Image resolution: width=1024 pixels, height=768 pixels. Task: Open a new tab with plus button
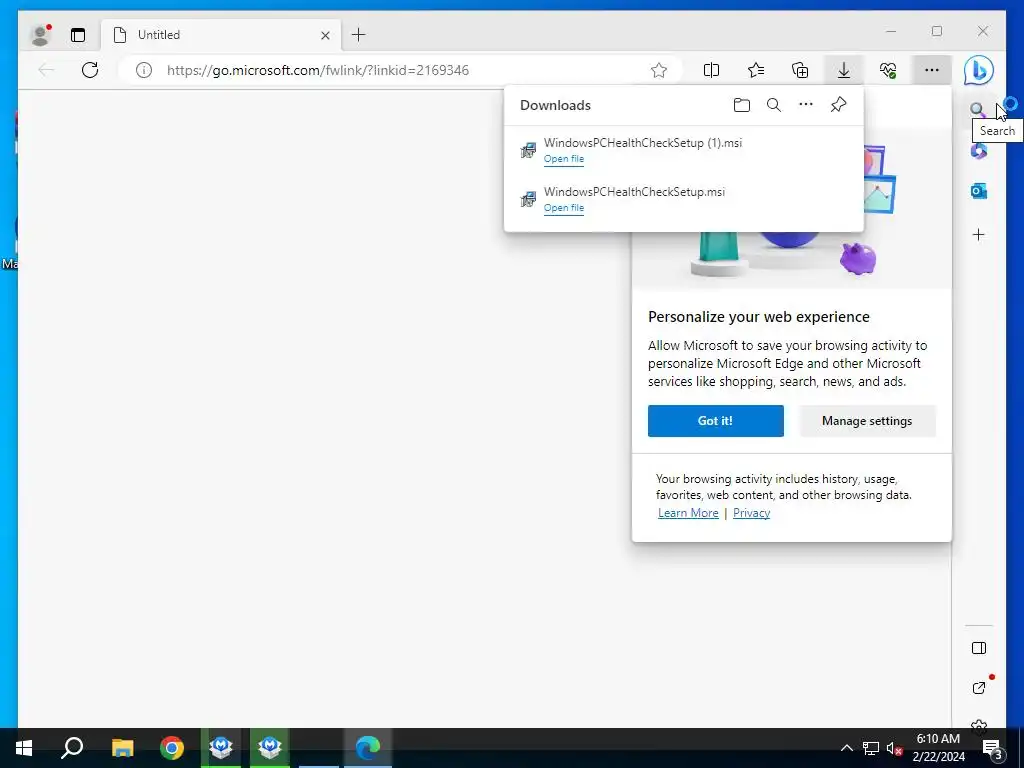pos(359,35)
